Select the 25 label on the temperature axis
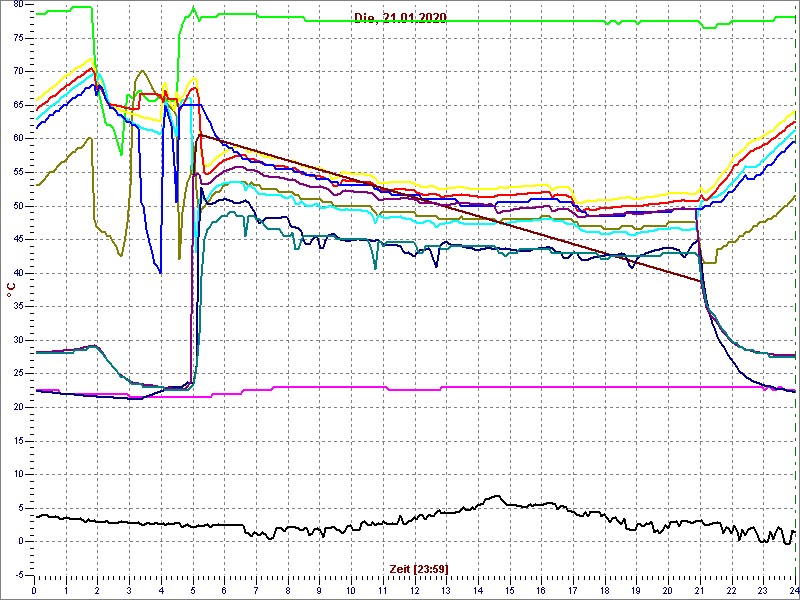 (20, 374)
